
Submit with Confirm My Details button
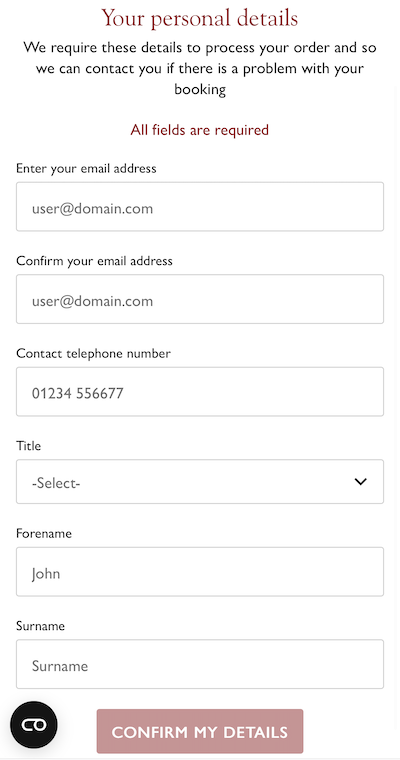point(200,731)
